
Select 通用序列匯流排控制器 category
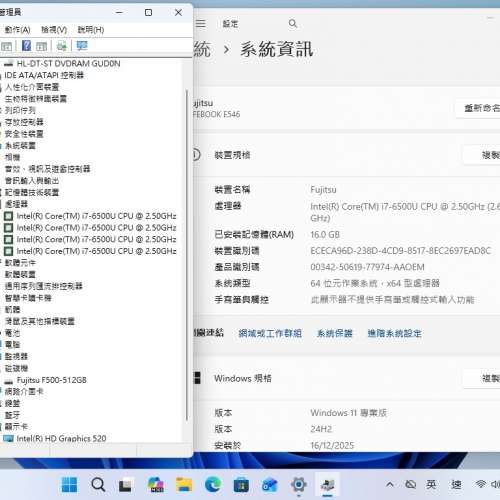[x=43, y=286]
